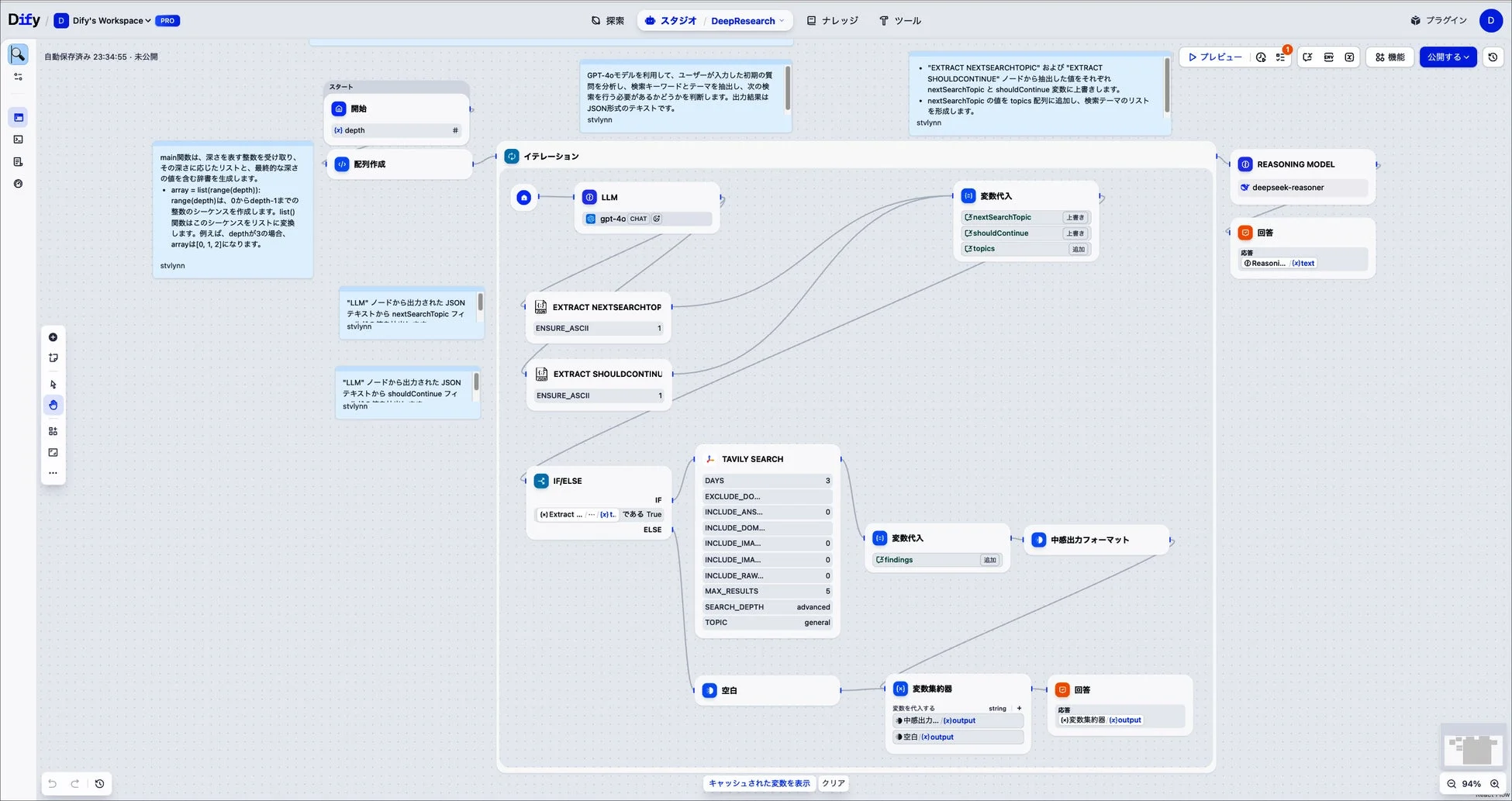This screenshot has height=801, width=1512.
Task: Go to the ツール tab
Action: (x=899, y=21)
